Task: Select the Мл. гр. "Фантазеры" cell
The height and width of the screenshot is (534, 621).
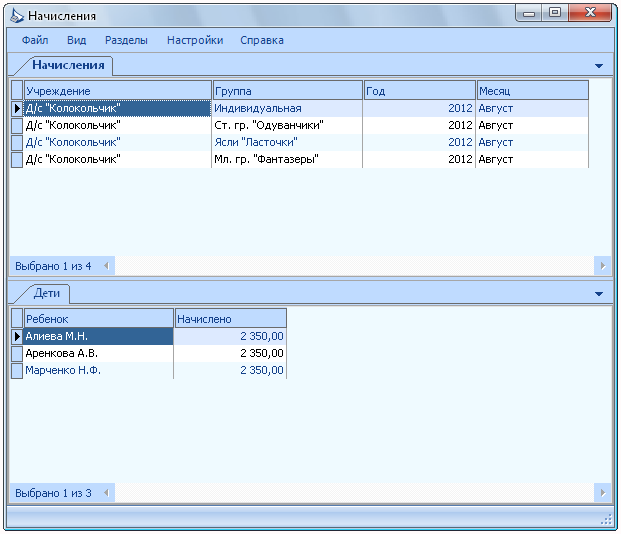Action: coord(288,159)
